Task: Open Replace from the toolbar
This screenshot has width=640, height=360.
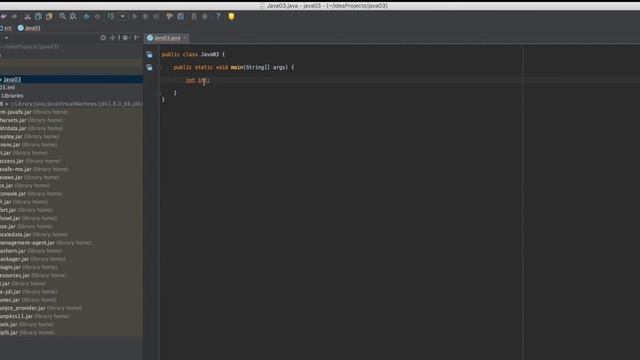Action: 73,16
